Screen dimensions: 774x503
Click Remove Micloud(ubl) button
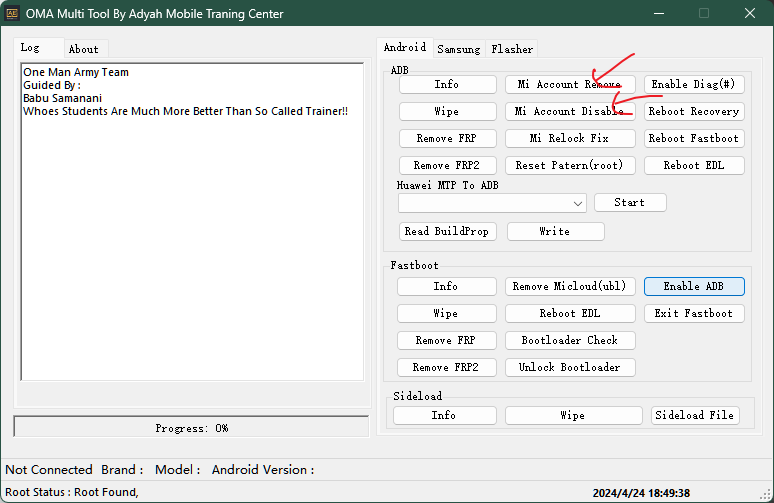(x=570, y=286)
